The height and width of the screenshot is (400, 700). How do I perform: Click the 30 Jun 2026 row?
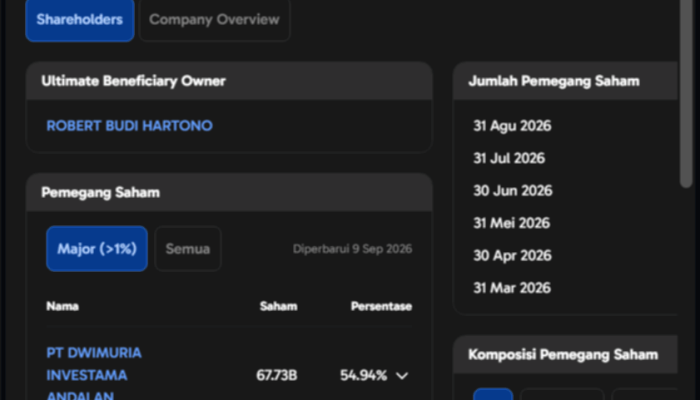click(x=512, y=191)
